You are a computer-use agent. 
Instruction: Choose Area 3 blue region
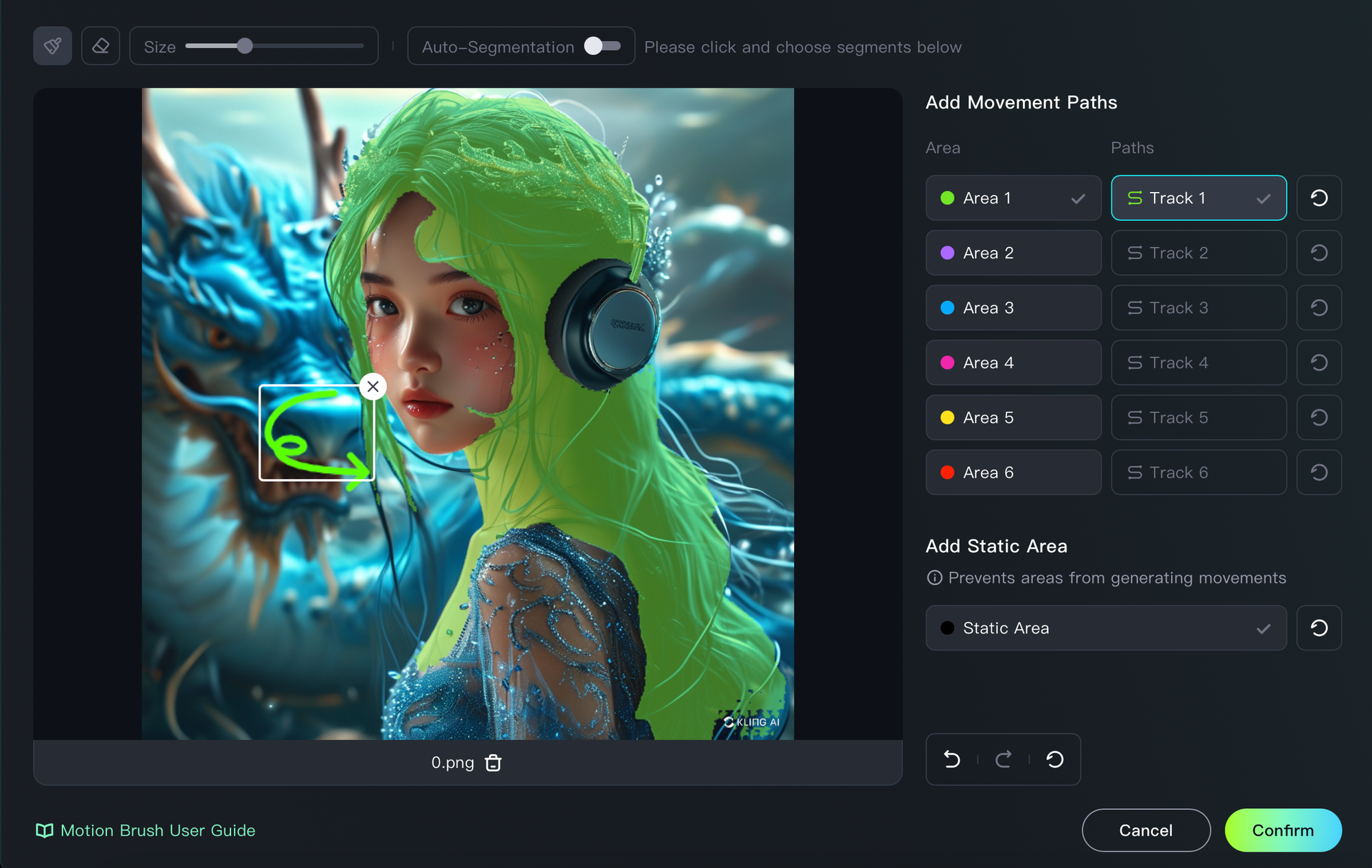[1013, 308]
